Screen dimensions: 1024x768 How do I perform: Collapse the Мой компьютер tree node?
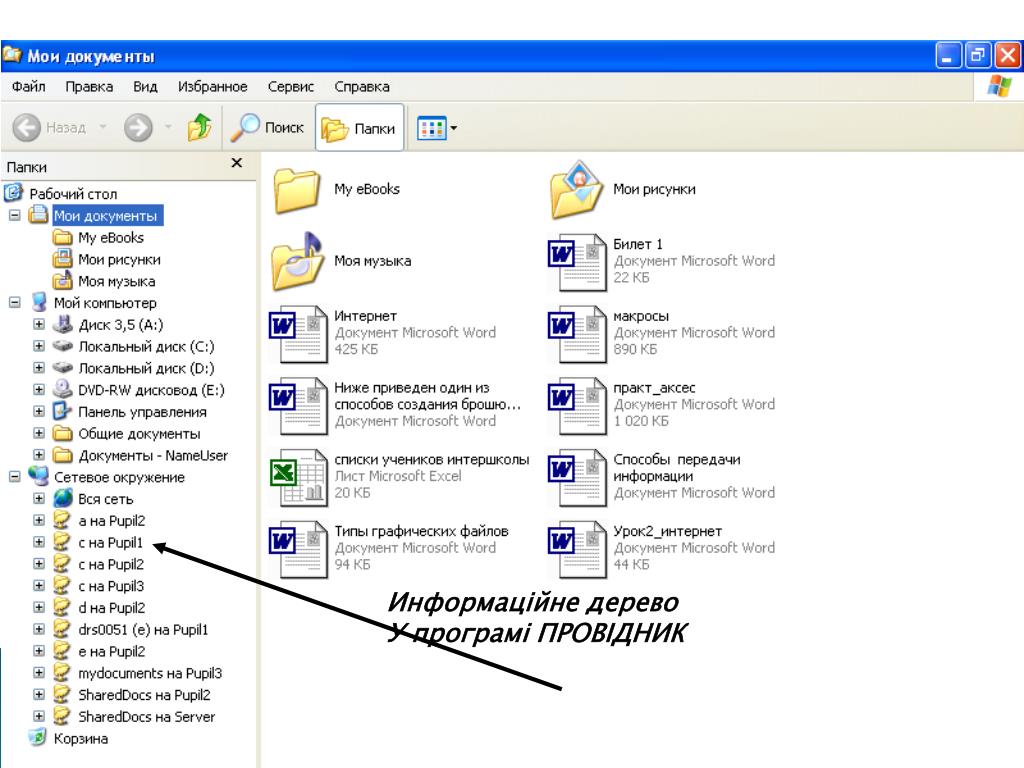point(14,302)
